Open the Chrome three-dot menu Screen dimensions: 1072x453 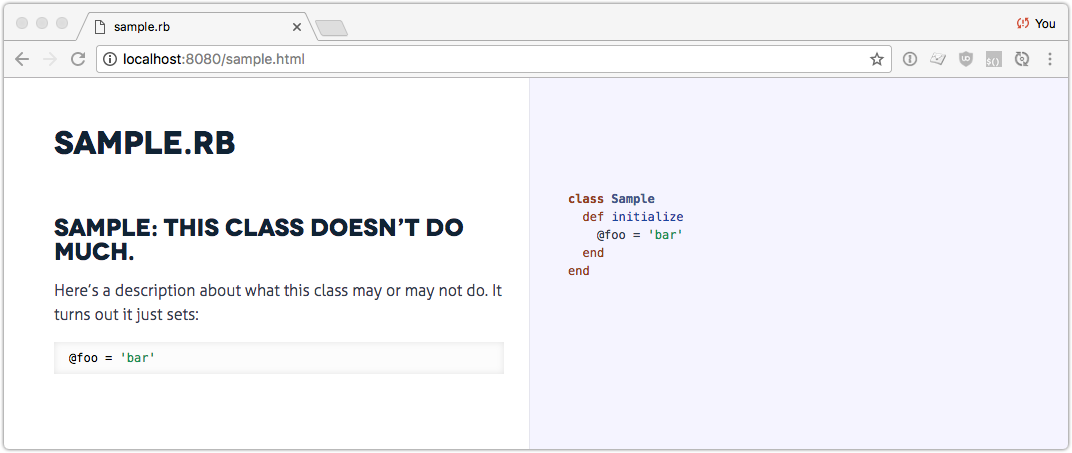point(1050,59)
